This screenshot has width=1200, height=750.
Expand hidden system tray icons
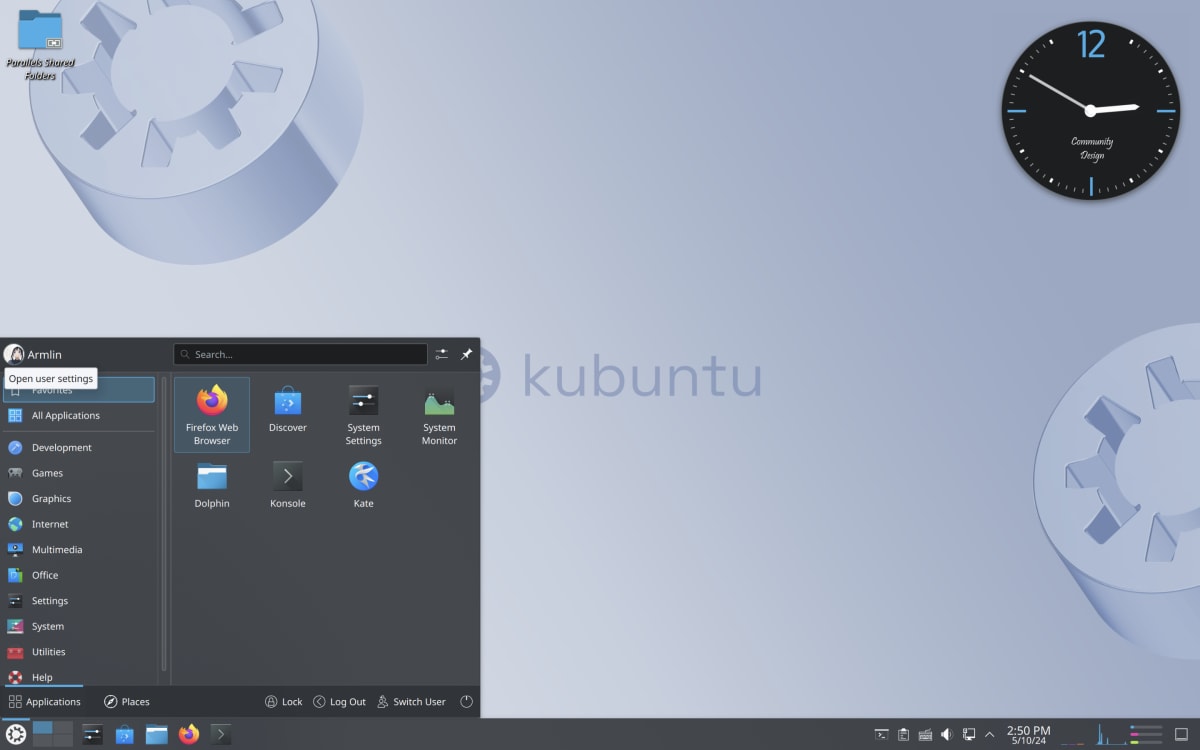tap(990, 735)
